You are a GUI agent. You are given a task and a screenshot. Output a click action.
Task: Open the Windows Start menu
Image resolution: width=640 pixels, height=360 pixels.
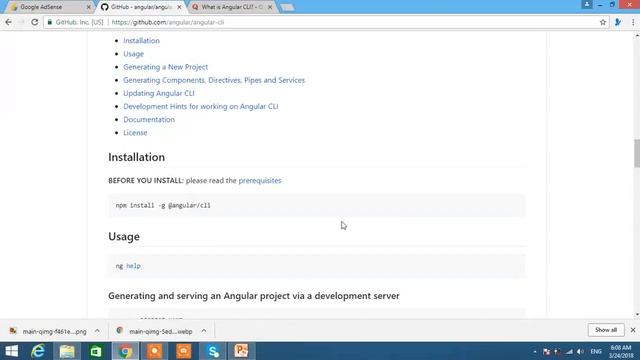(x=11, y=351)
